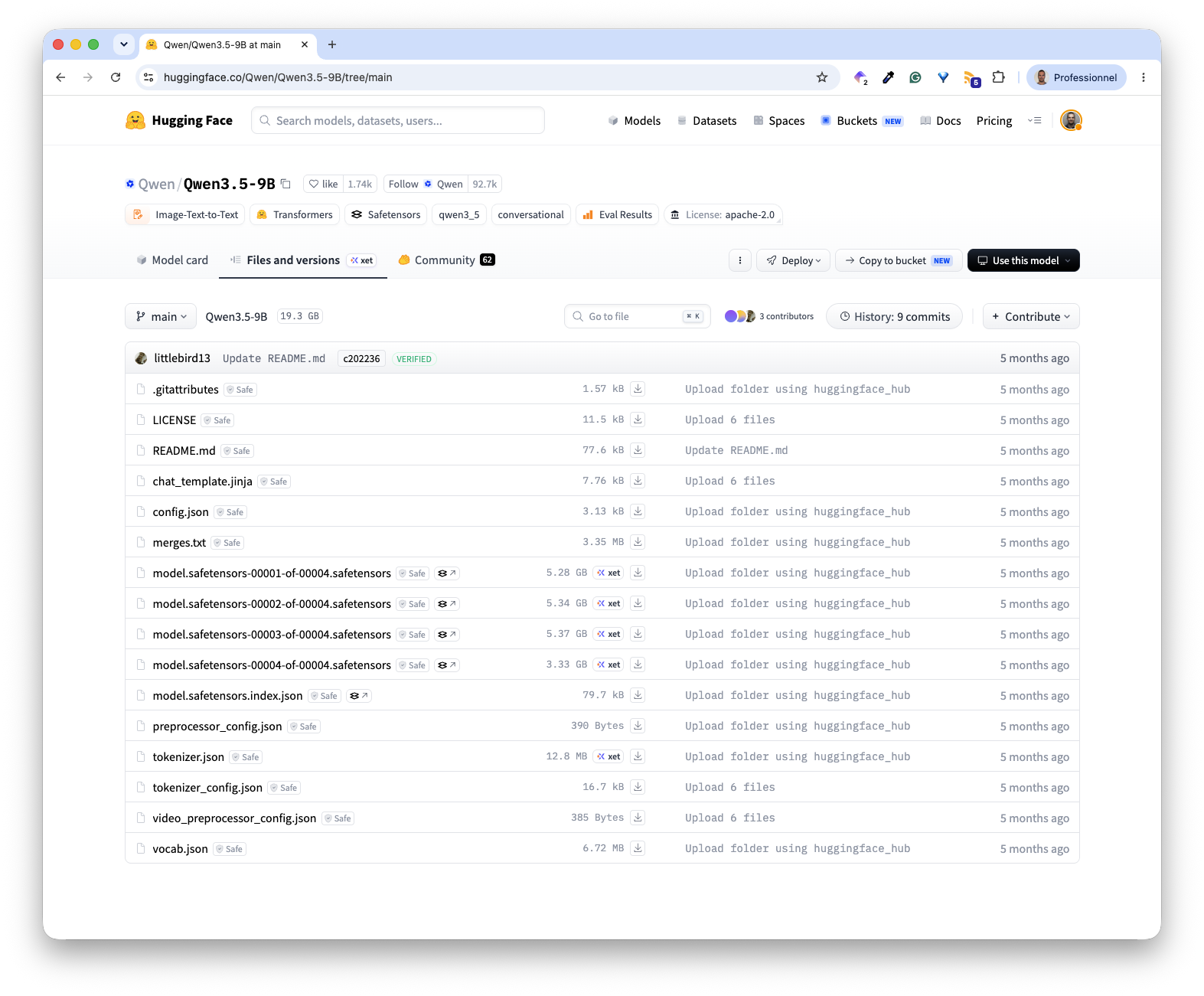1204x996 pixels.
Task: Open safetensors viewer for shard 00002-of-00004
Action: 447,604
